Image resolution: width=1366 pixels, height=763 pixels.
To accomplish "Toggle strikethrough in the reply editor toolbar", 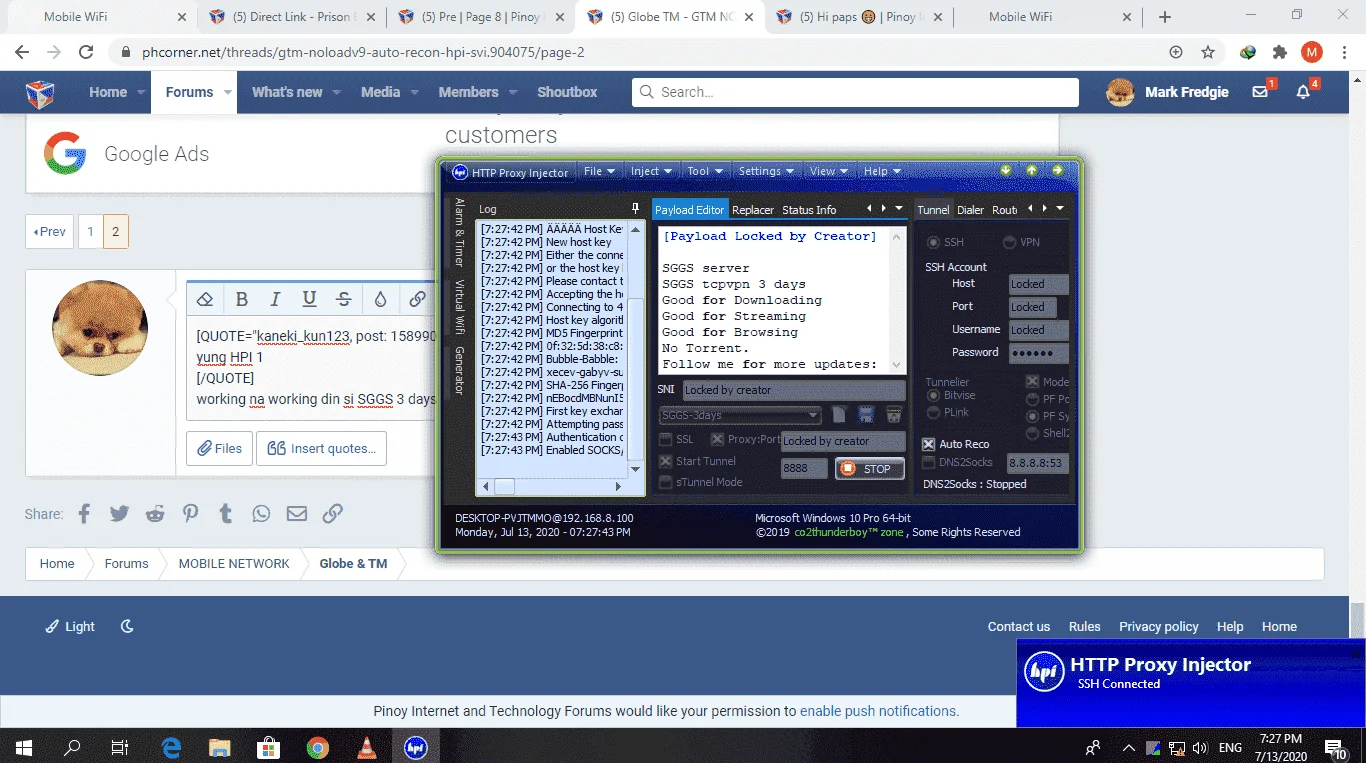I will 343,299.
